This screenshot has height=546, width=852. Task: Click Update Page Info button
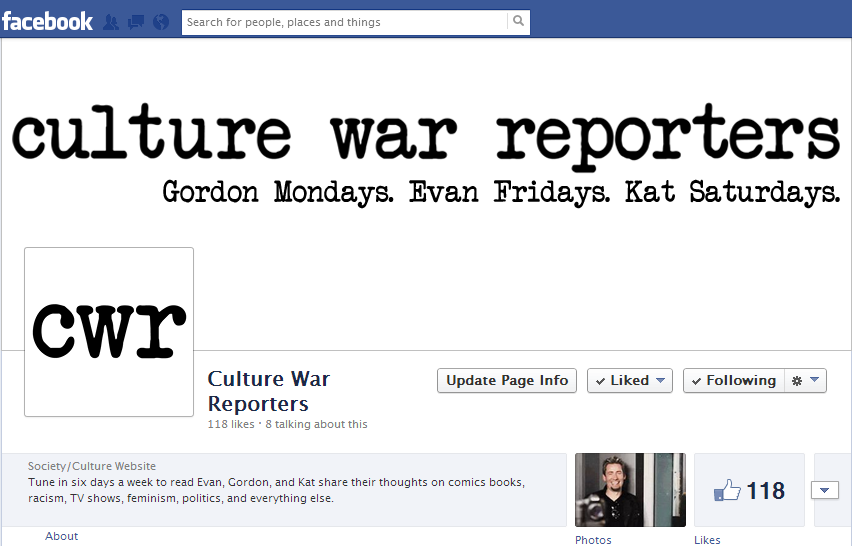coord(507,380)
